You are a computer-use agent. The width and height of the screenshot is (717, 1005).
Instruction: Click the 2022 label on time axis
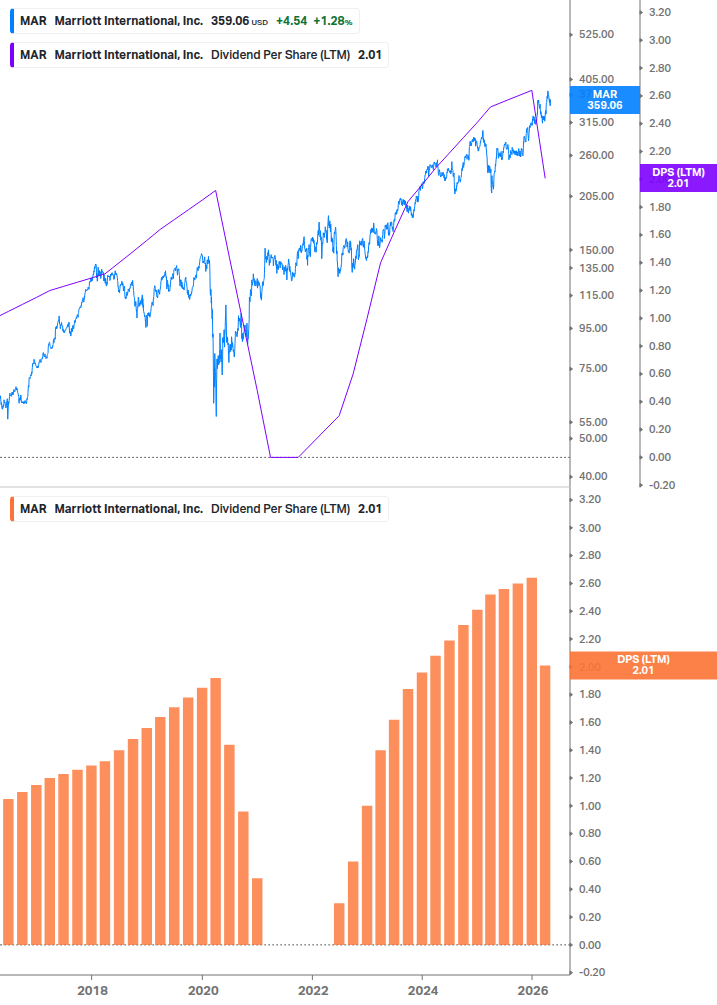[x=313, y=990]
